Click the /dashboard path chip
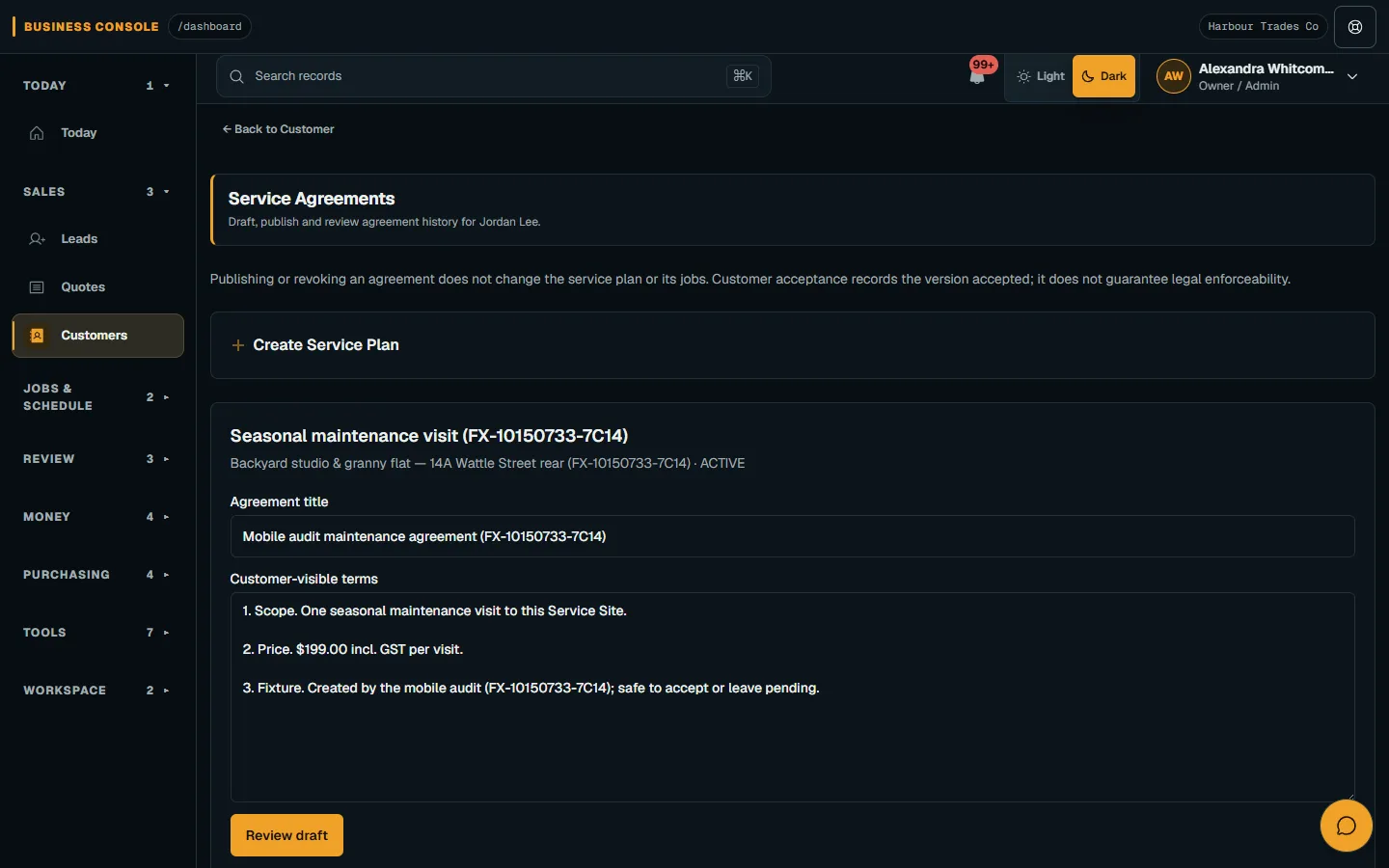1389x868 pixels. tap(209, 27)
